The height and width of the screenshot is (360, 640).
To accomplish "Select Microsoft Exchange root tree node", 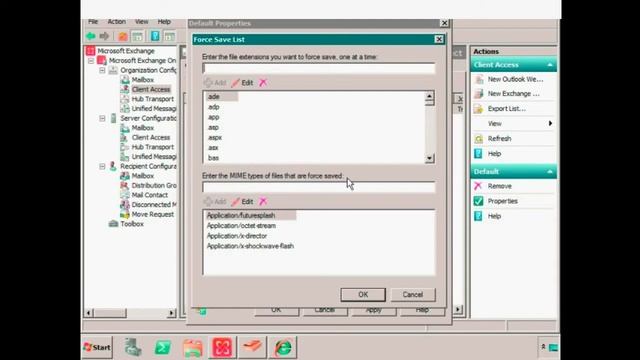I will 126,51.
